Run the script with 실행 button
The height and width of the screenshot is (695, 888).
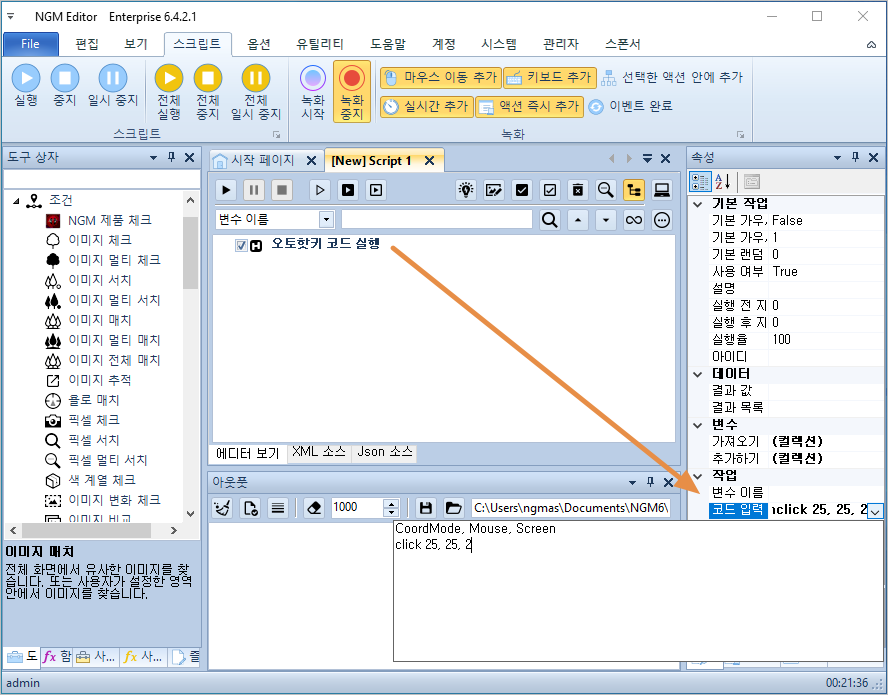(26, 86)
